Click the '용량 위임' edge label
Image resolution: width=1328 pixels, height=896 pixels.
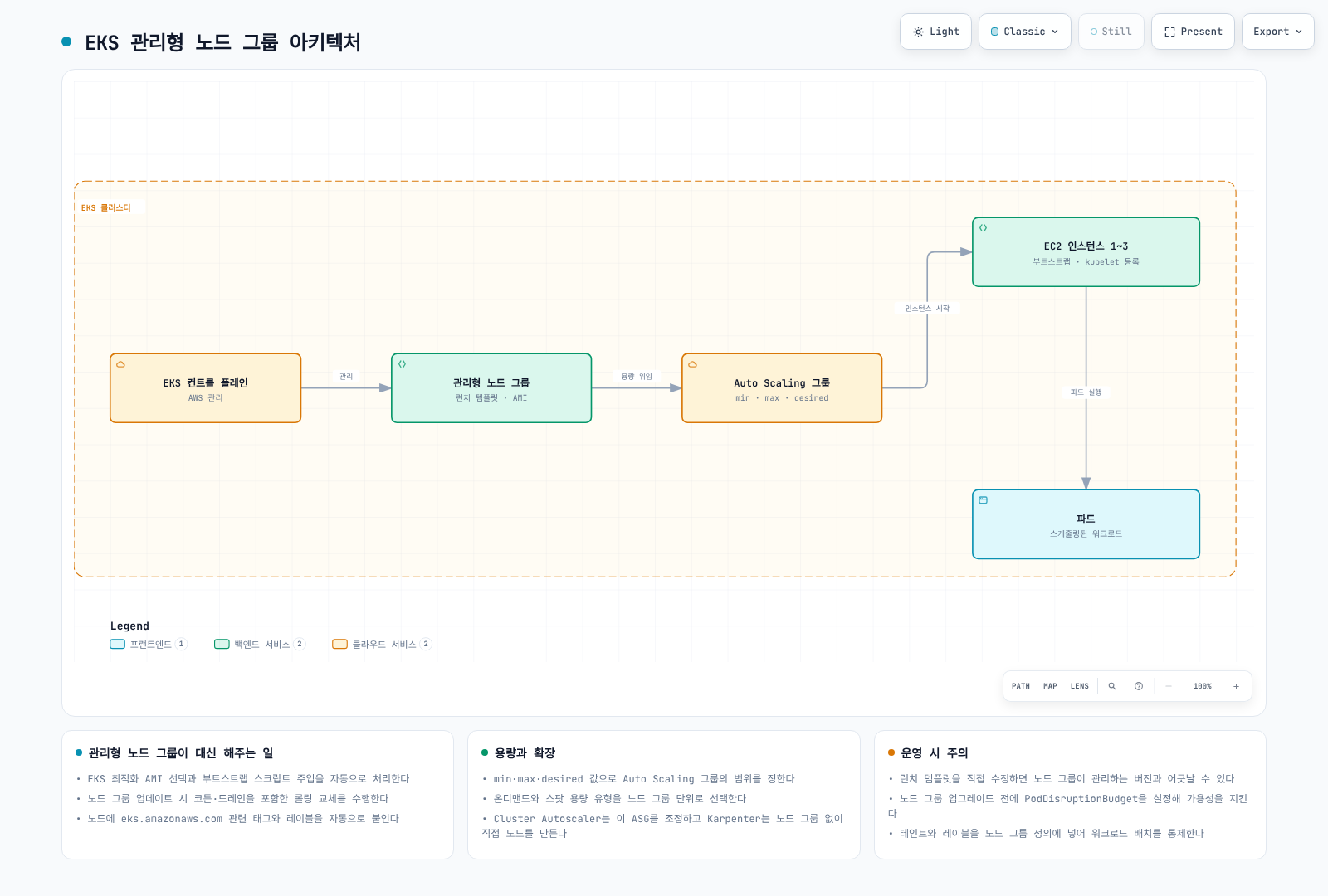click(637, 377)
